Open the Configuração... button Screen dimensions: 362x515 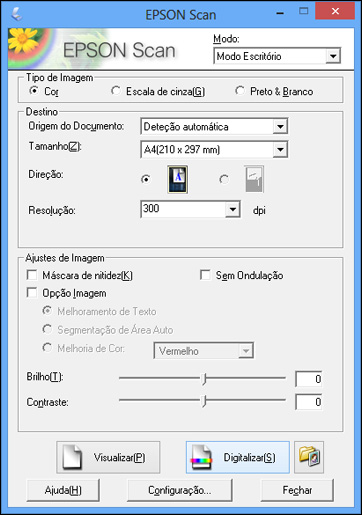(179, 490)
